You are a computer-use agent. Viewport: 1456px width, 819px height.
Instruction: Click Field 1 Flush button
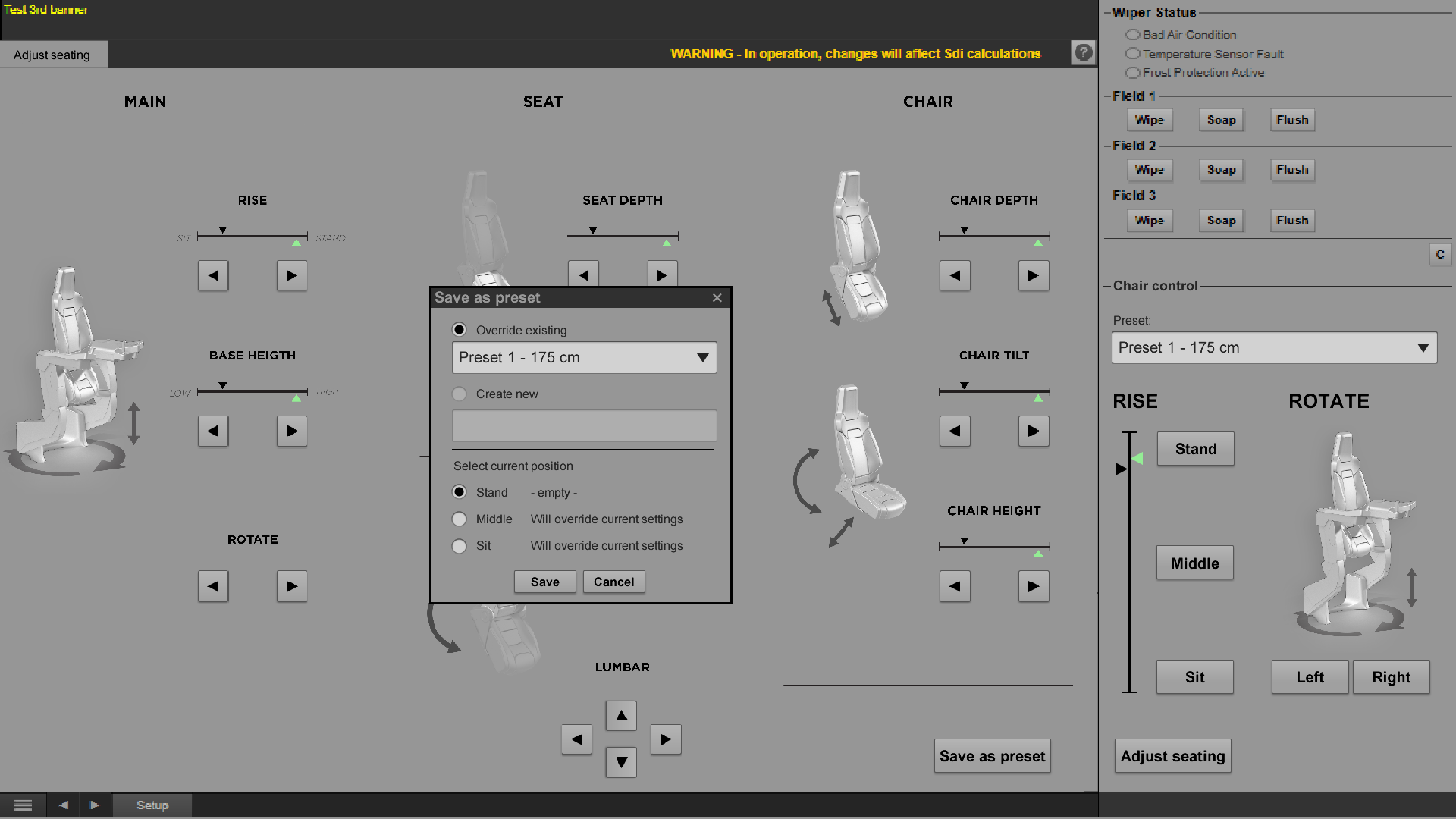(1292, 120)
